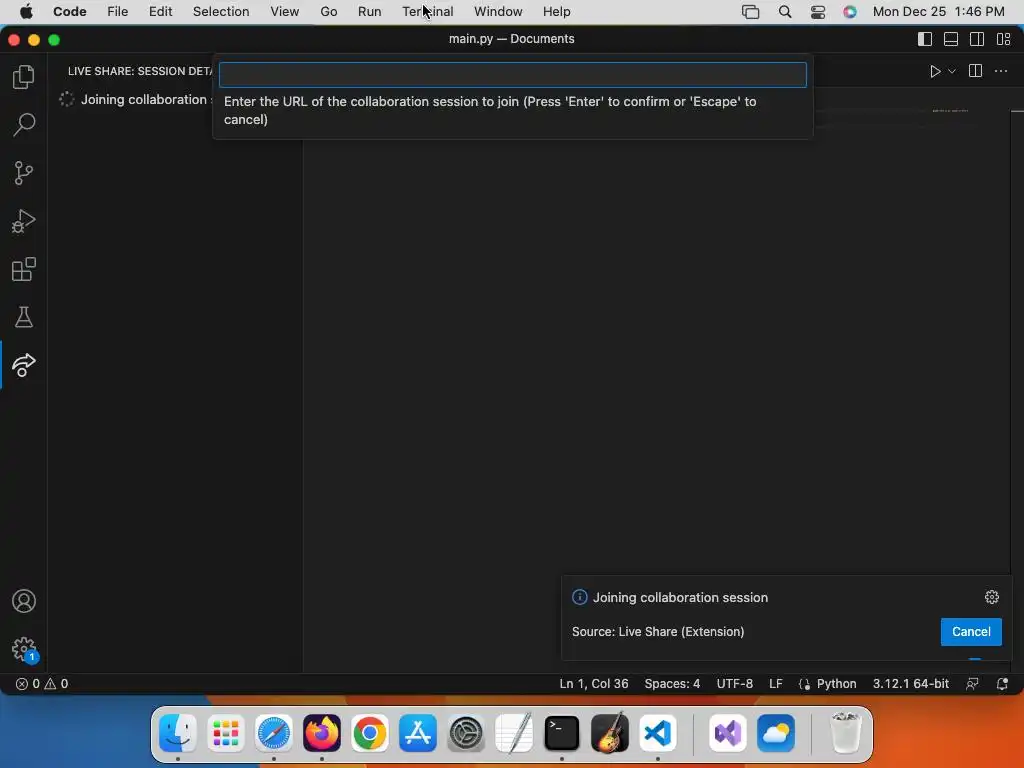Open Safari from the Dock
1024x768 pixels.
tap(274, 733)
